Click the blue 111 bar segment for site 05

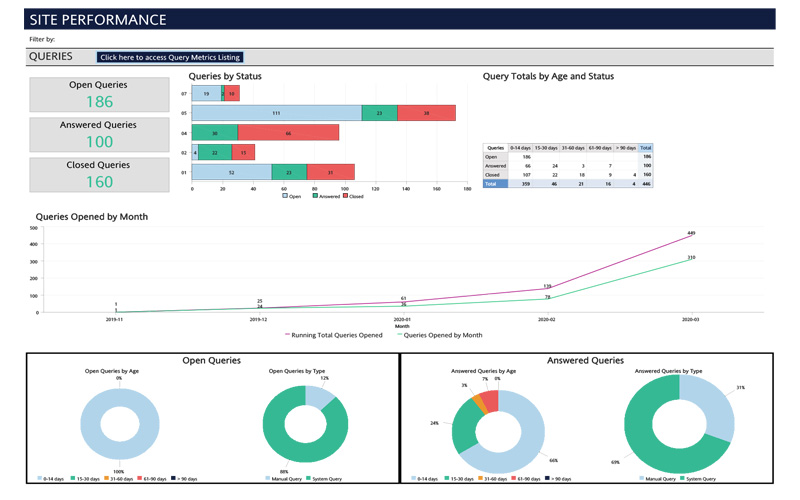pos(276,113)
